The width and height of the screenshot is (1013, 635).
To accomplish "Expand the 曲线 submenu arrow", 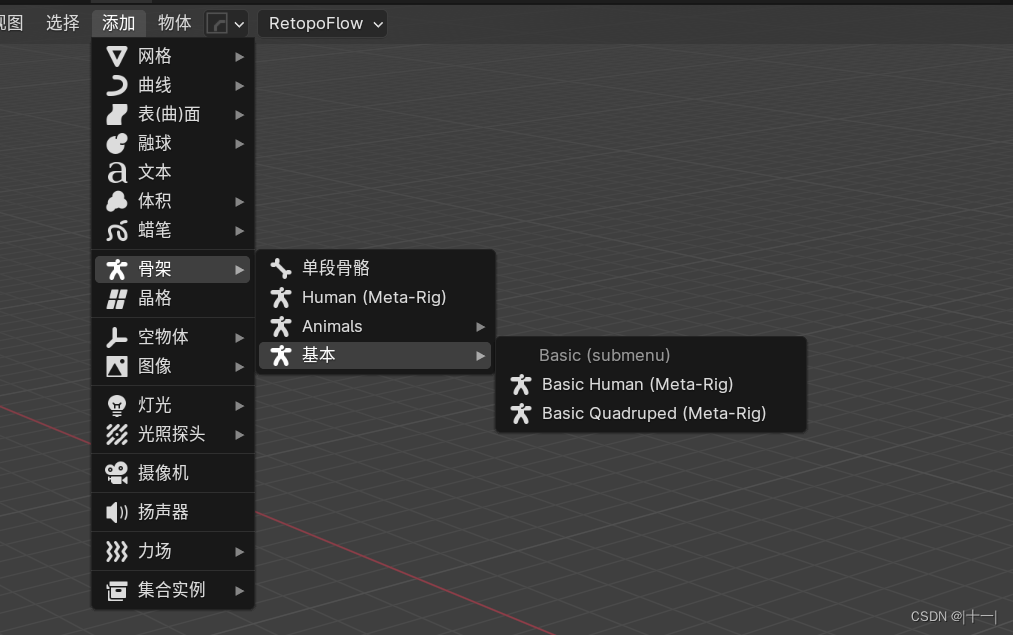I will coord(240,86).
